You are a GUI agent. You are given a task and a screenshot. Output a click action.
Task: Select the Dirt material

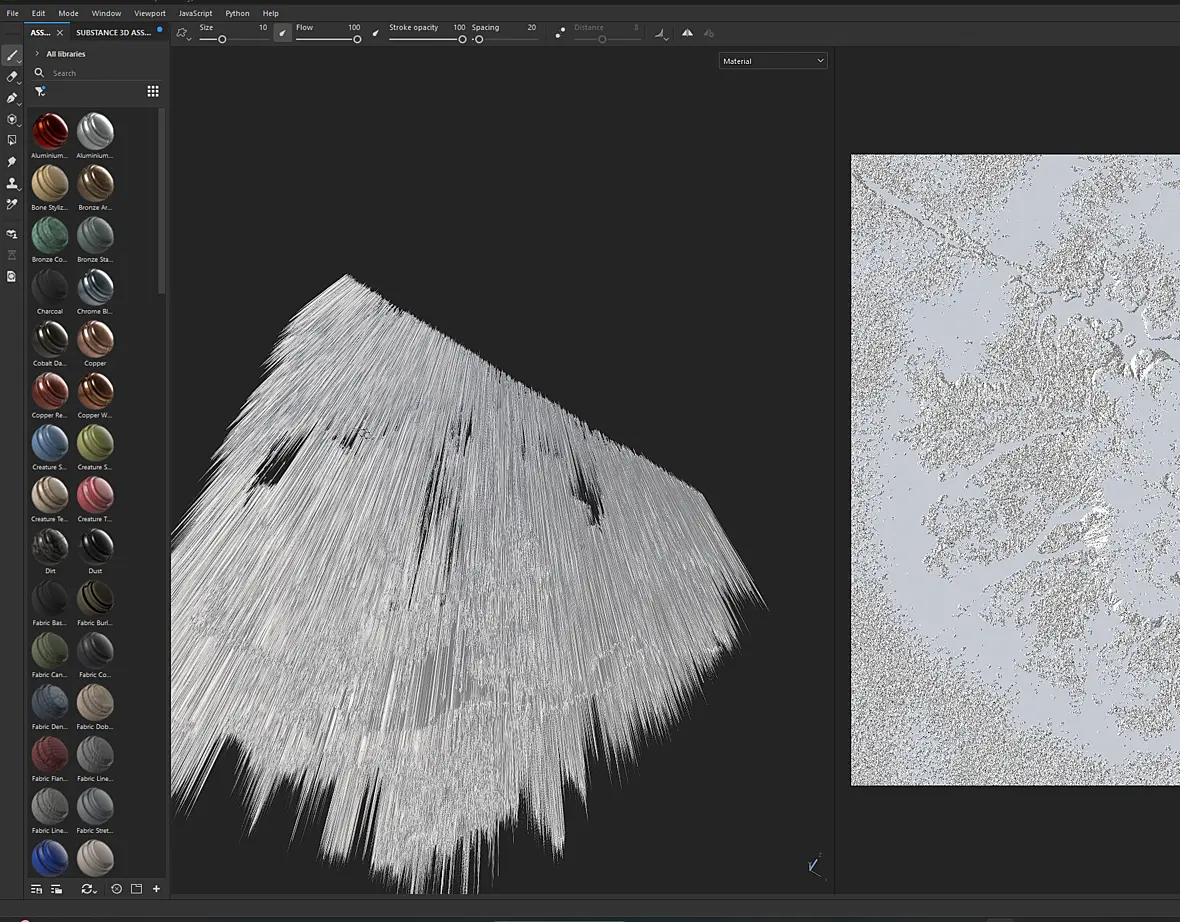50,546
